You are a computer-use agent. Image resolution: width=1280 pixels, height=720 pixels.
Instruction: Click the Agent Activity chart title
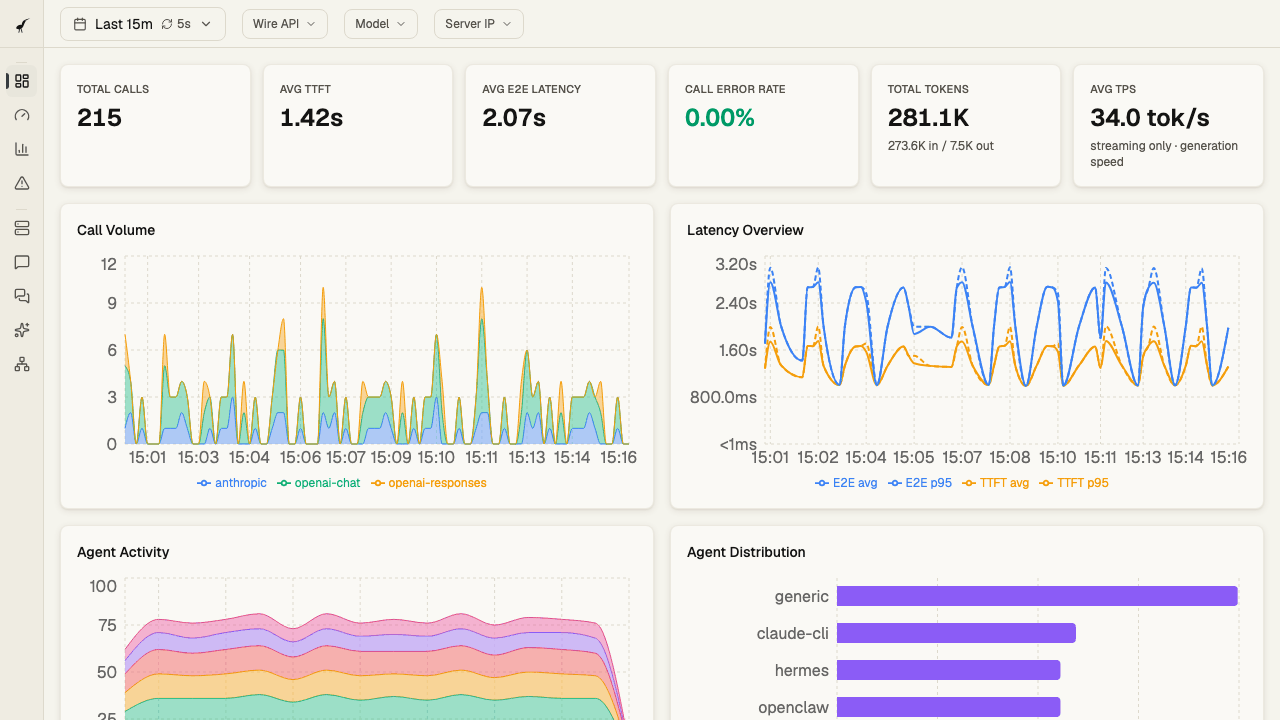coord(123,552)
